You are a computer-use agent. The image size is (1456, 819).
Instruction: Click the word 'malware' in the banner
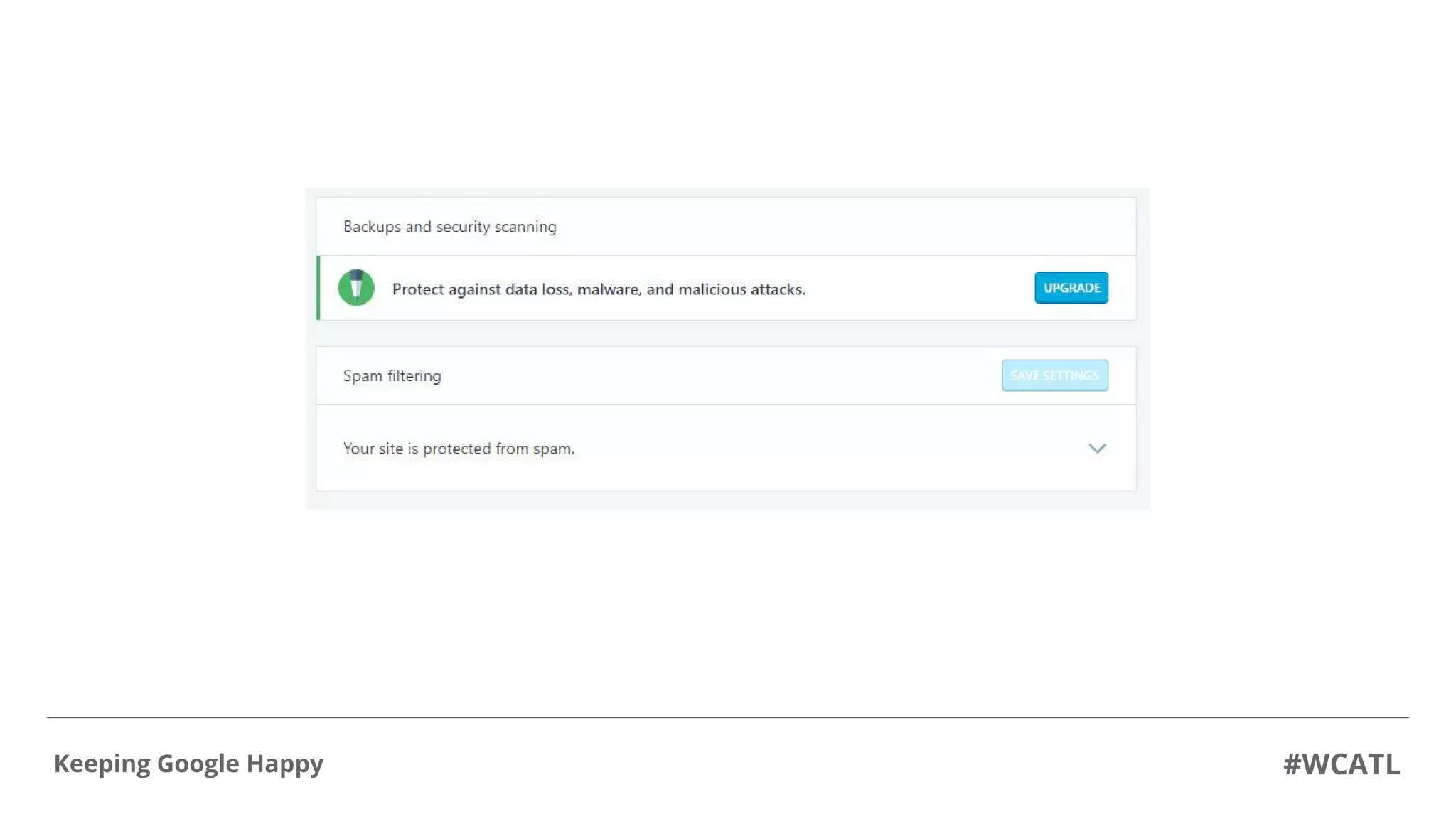(609, 289)
